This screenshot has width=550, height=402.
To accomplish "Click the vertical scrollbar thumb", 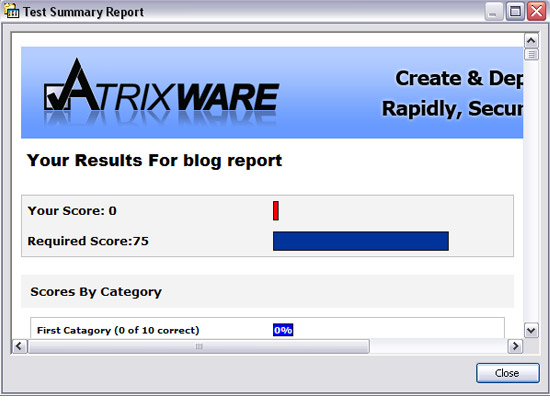I will pyautogui.click(x=531, y=54).
